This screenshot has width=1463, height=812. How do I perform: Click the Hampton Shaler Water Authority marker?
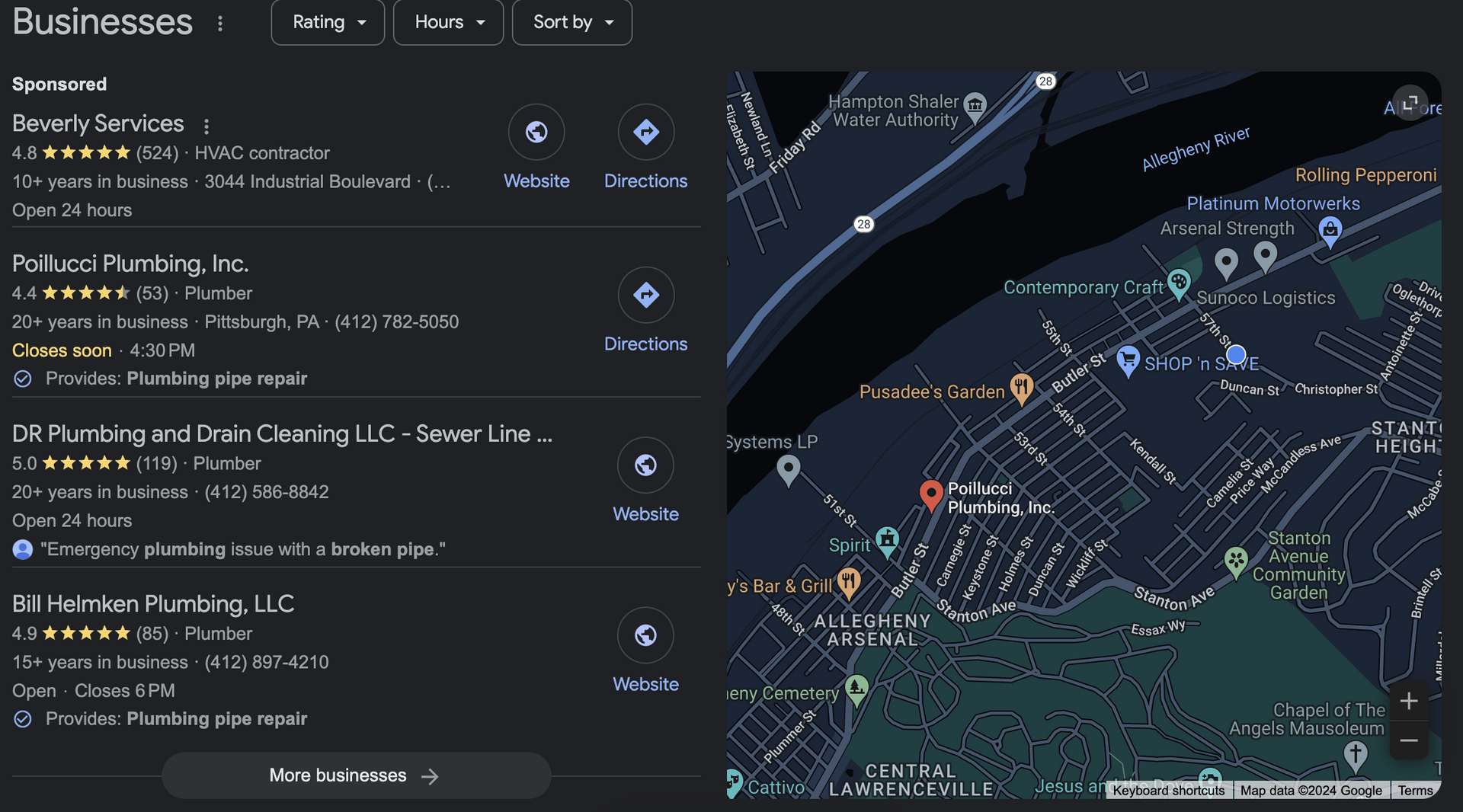click(975, 107)
